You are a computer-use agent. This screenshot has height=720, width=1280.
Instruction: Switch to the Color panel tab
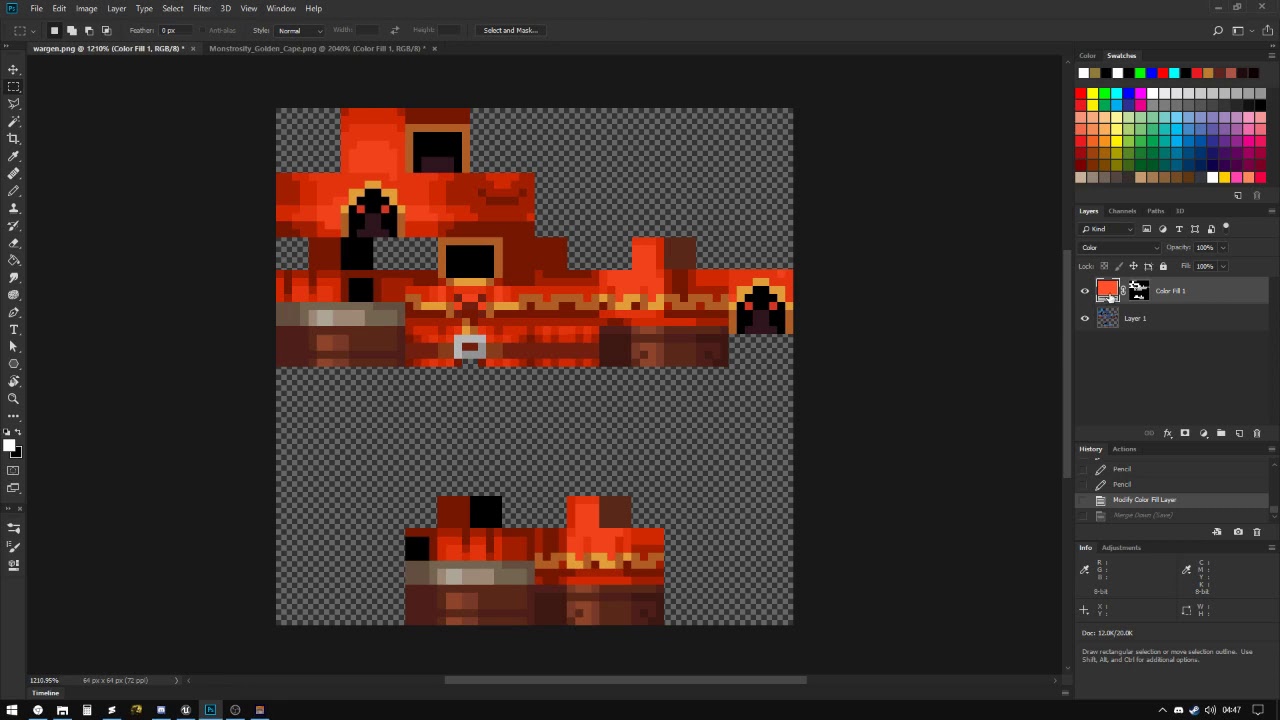[1087, 56]
